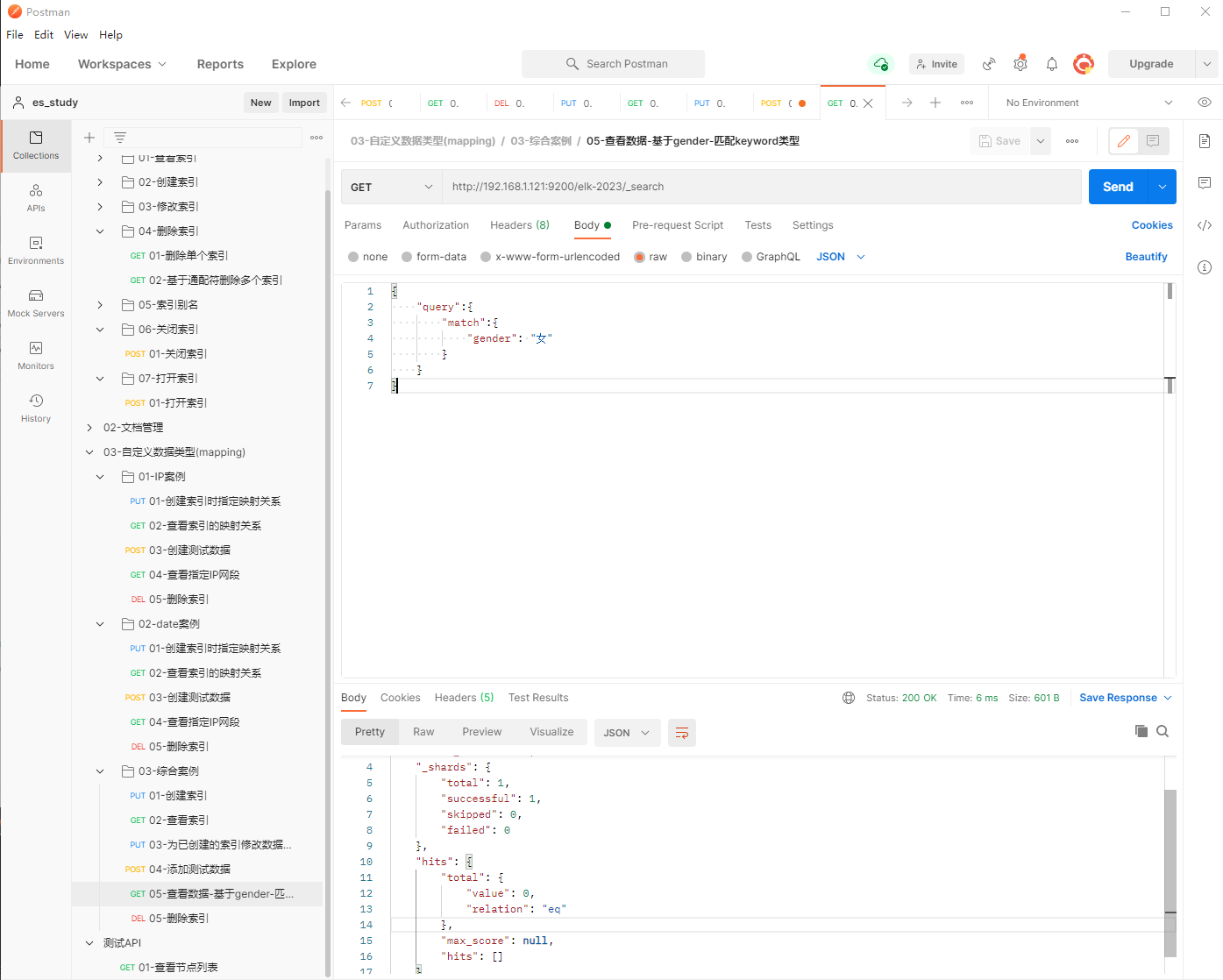Open the Monitors sidebar icon

coord(36,355)
